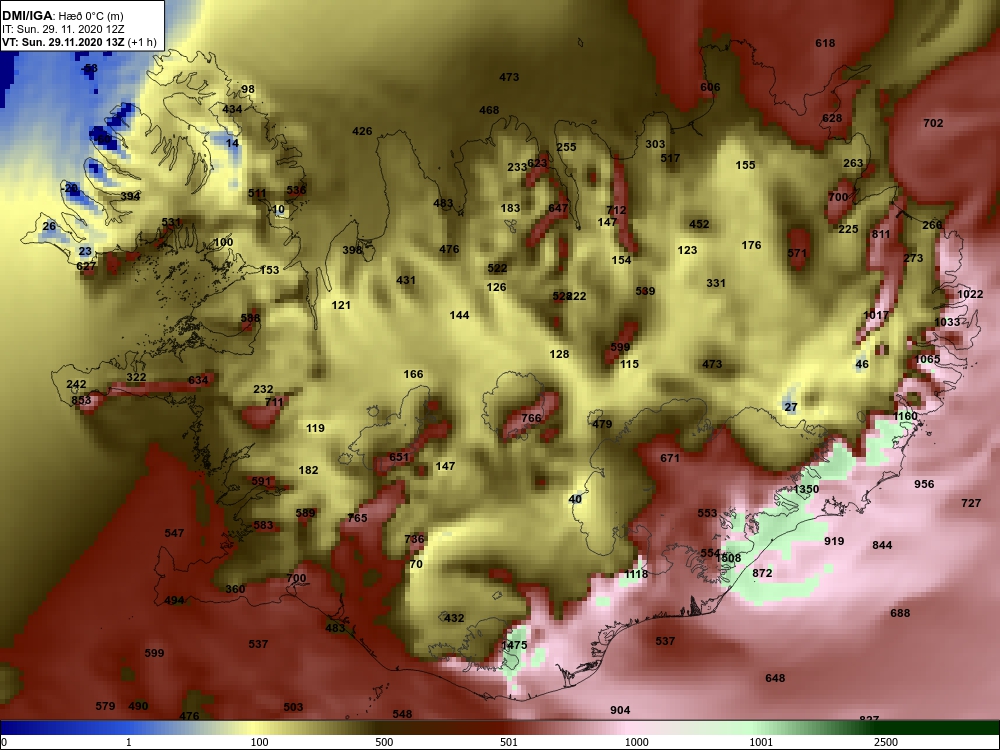Click the map value "853"

point(81,400)
